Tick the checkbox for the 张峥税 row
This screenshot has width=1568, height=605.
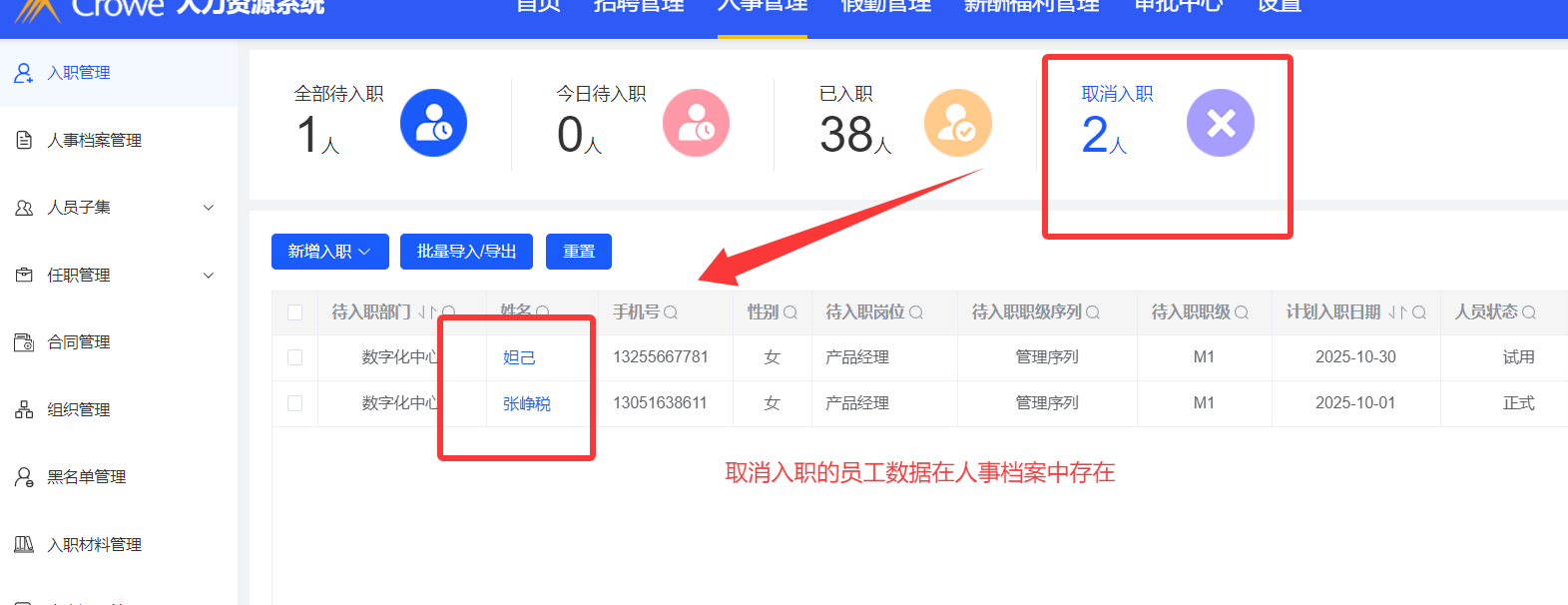[294, 403]
